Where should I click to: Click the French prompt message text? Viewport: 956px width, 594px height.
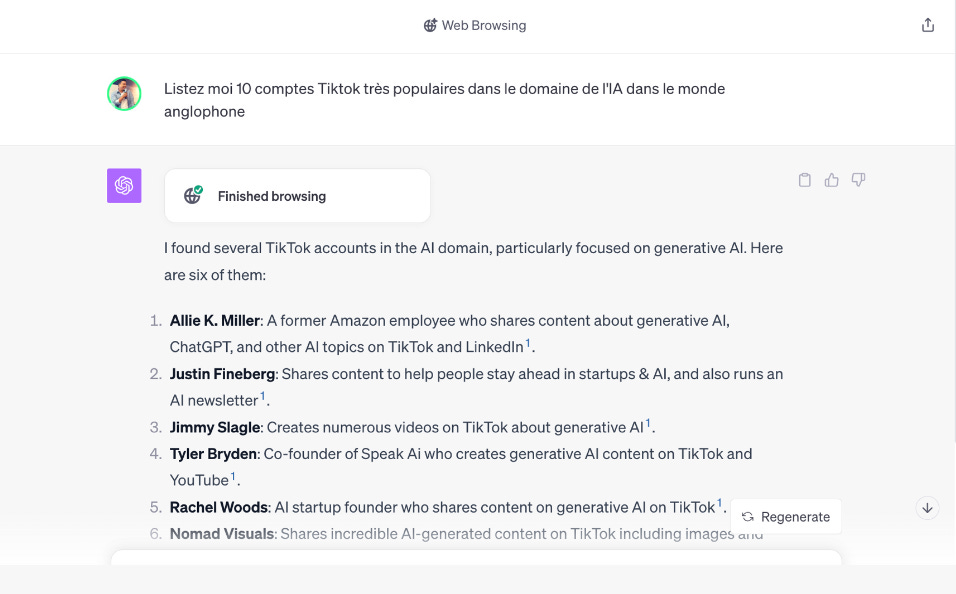(444, 100)
